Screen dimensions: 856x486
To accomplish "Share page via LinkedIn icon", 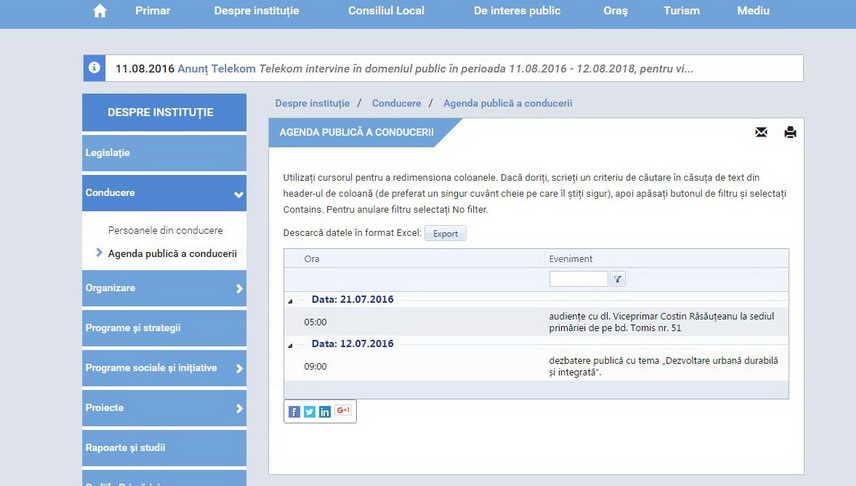I will pyautogui.click(x=324, y=411).
